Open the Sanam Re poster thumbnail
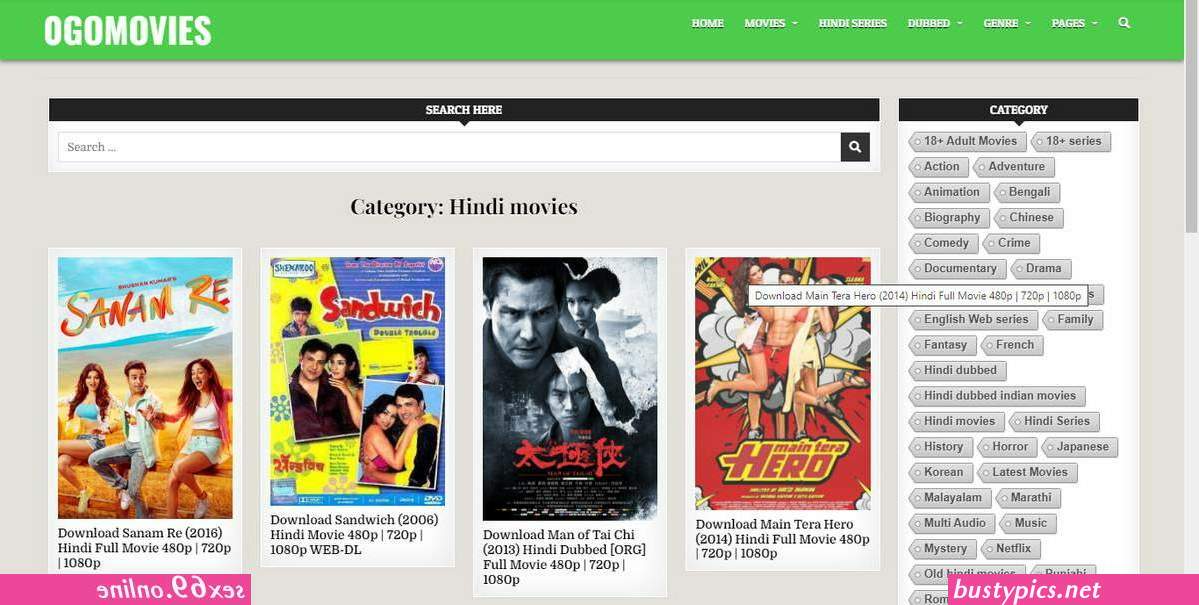Image resolution: width=1199 pixels, height=605 pixels. pyautogui.click(x=145, y=388)
